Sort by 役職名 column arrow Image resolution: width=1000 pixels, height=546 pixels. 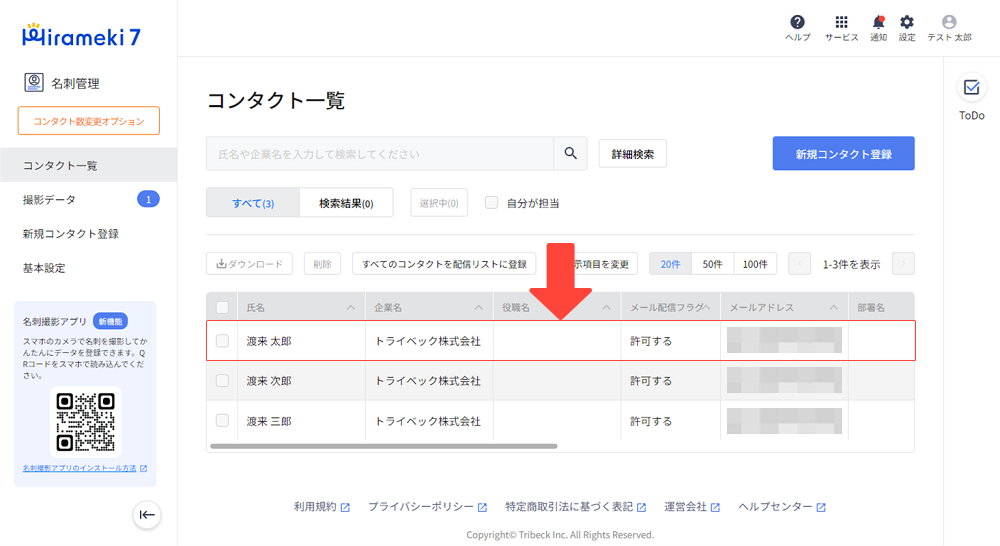pyautogui.click(x=607, y=307)
